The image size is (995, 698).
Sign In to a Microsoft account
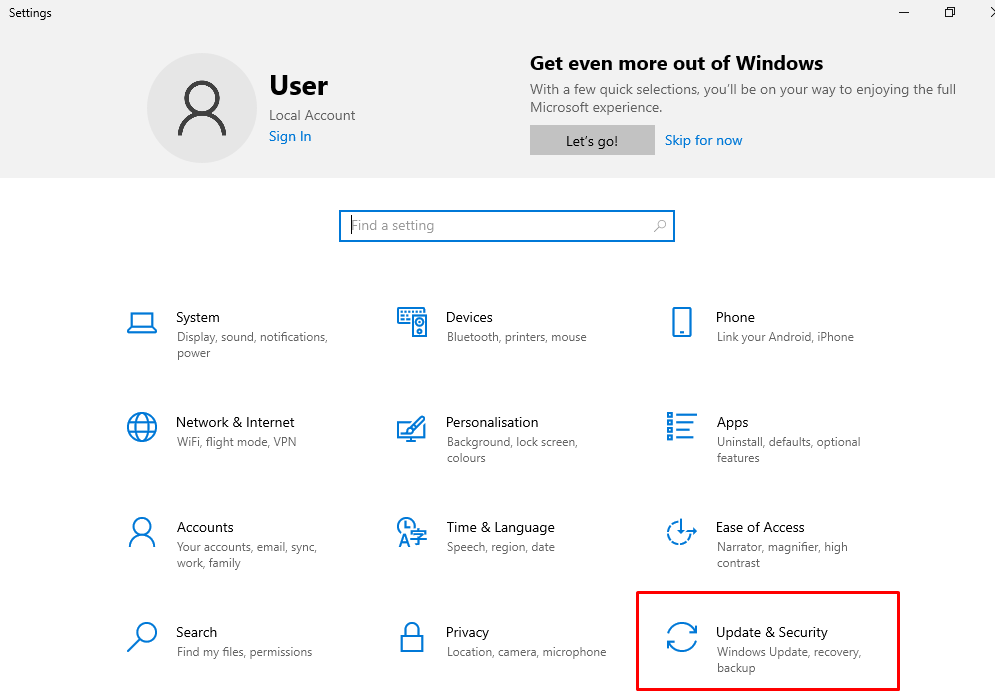point(290,136)
